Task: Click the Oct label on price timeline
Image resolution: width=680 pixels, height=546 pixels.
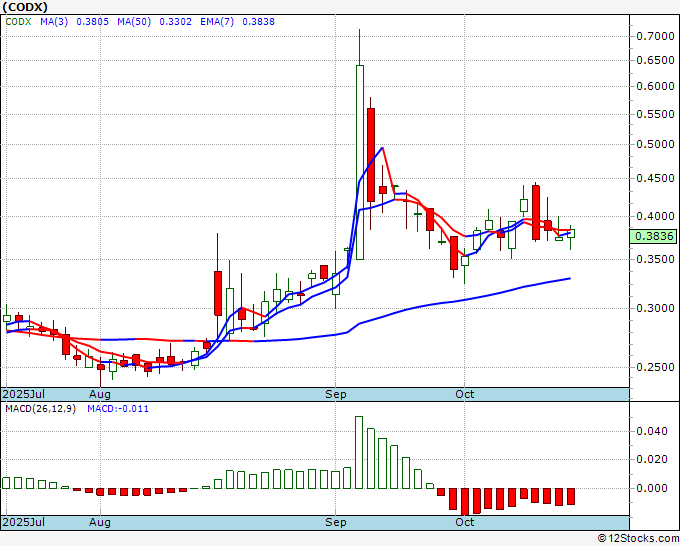Action: 464,394
